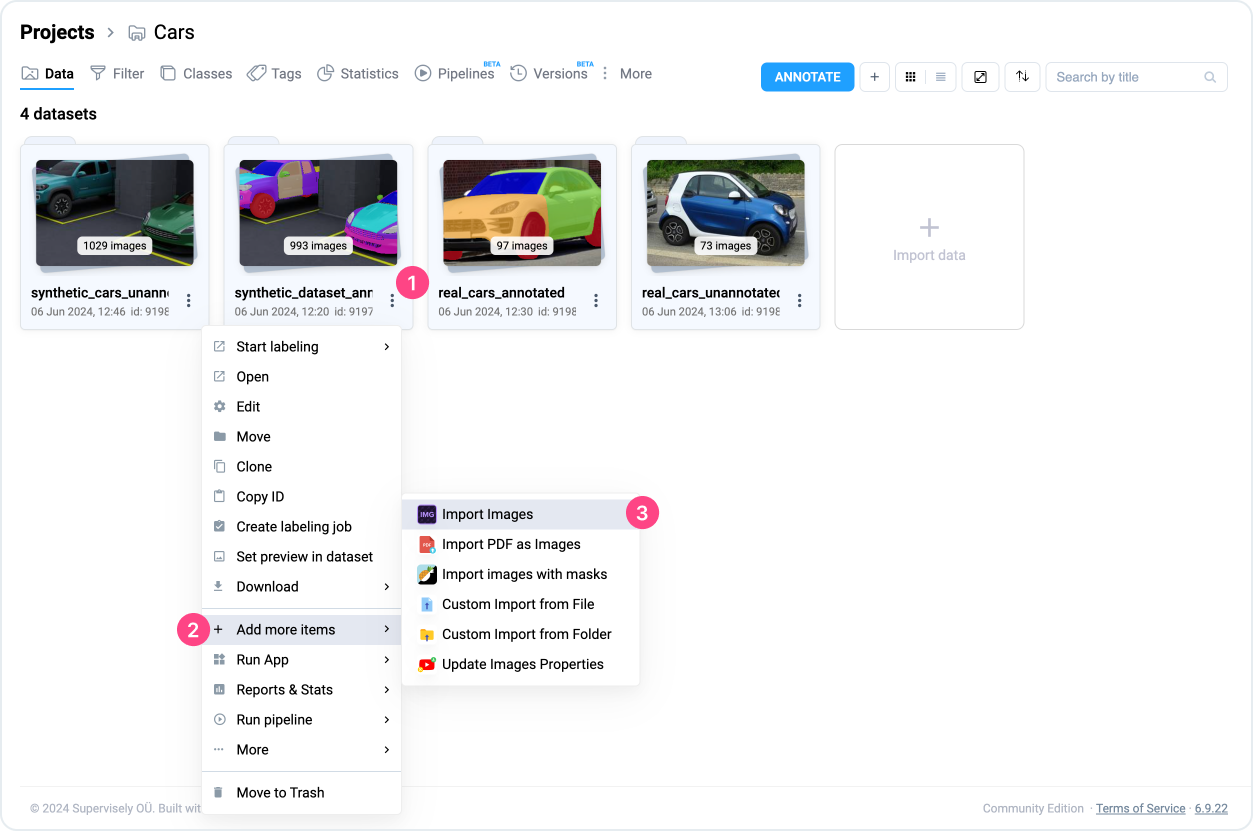Click the plus icon beside ANNOTATE

pyautogui.click(x=874, y=77)
